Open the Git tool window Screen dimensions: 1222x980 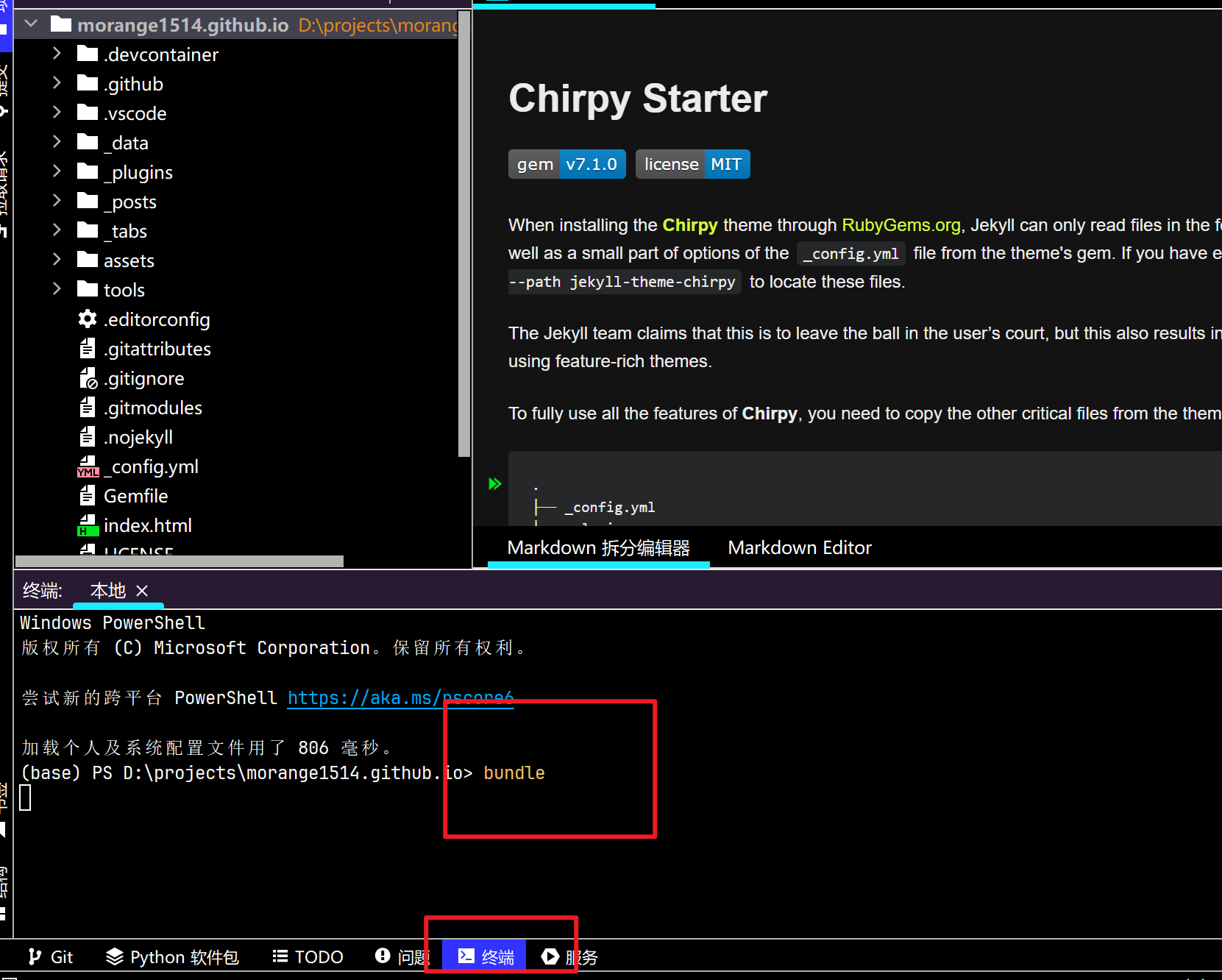pyautogui.click(x=50, y=956)
